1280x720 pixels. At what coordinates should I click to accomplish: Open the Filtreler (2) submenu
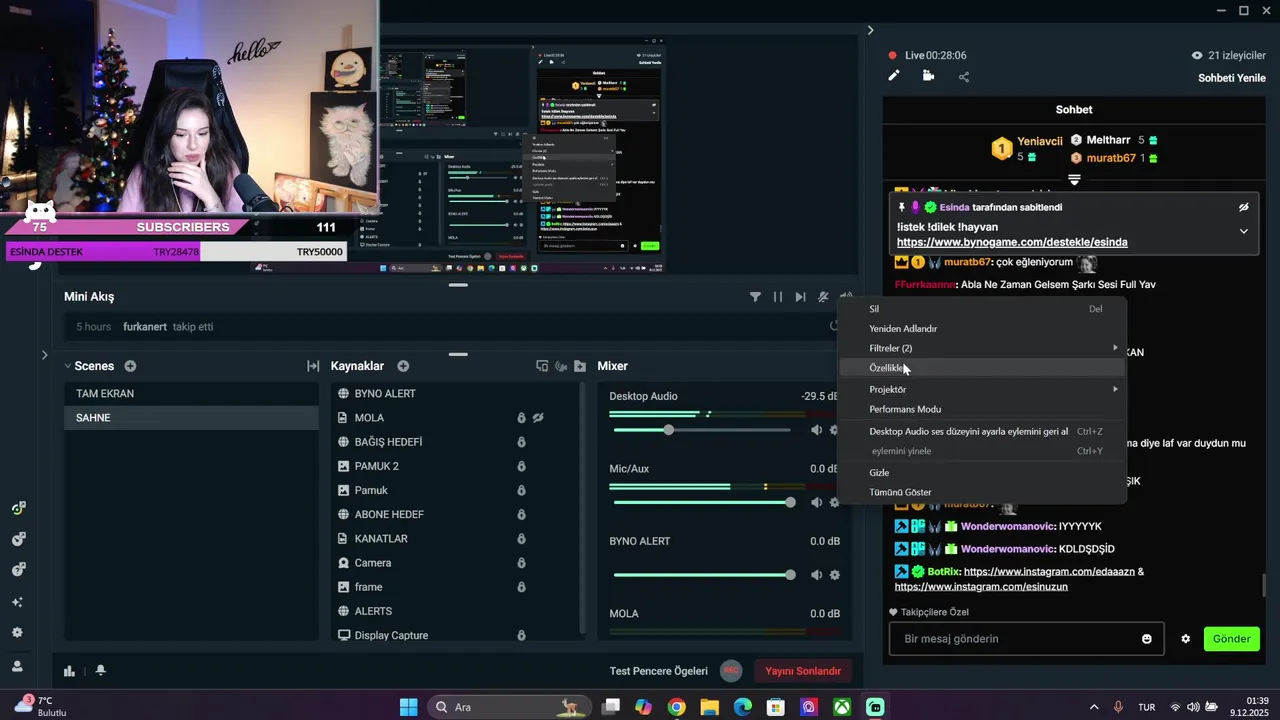click(981, 348)
